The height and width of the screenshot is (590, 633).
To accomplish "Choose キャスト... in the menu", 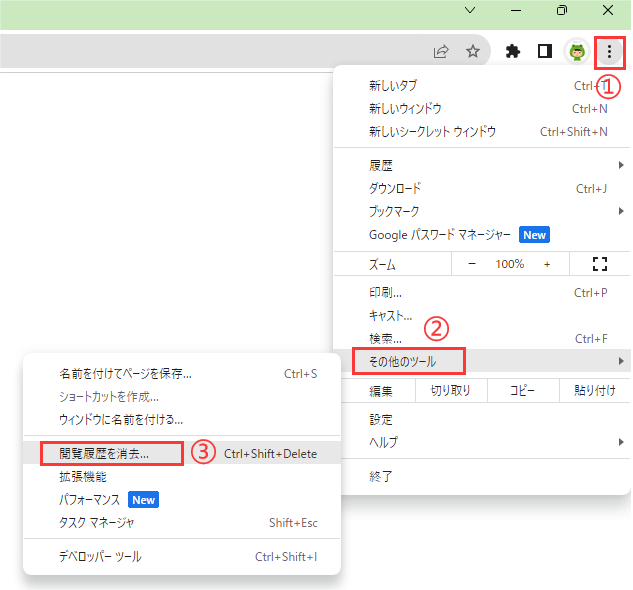I will tap(482, 315).
